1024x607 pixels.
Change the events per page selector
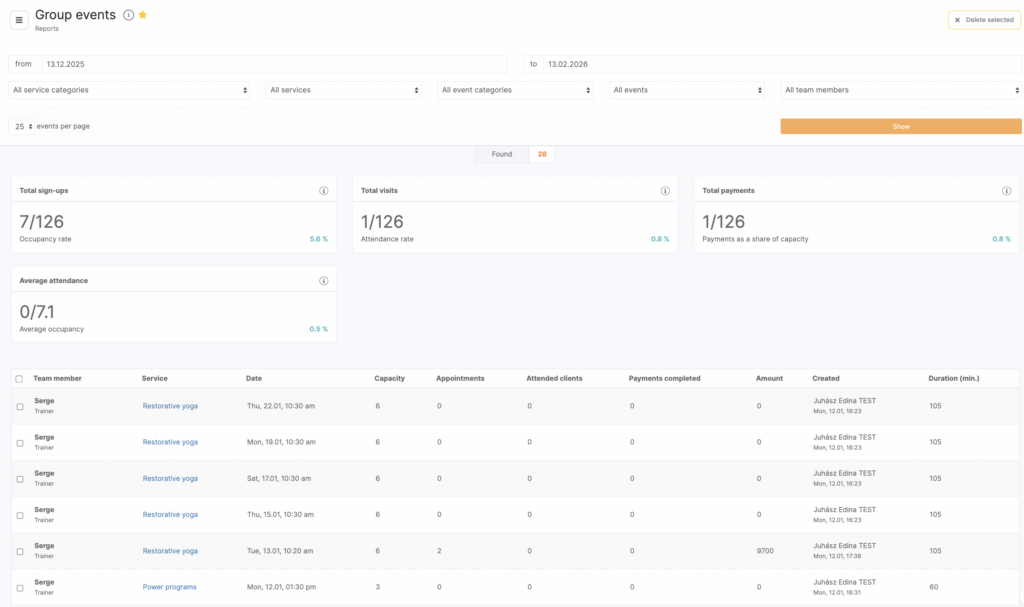tap(22, 127)
